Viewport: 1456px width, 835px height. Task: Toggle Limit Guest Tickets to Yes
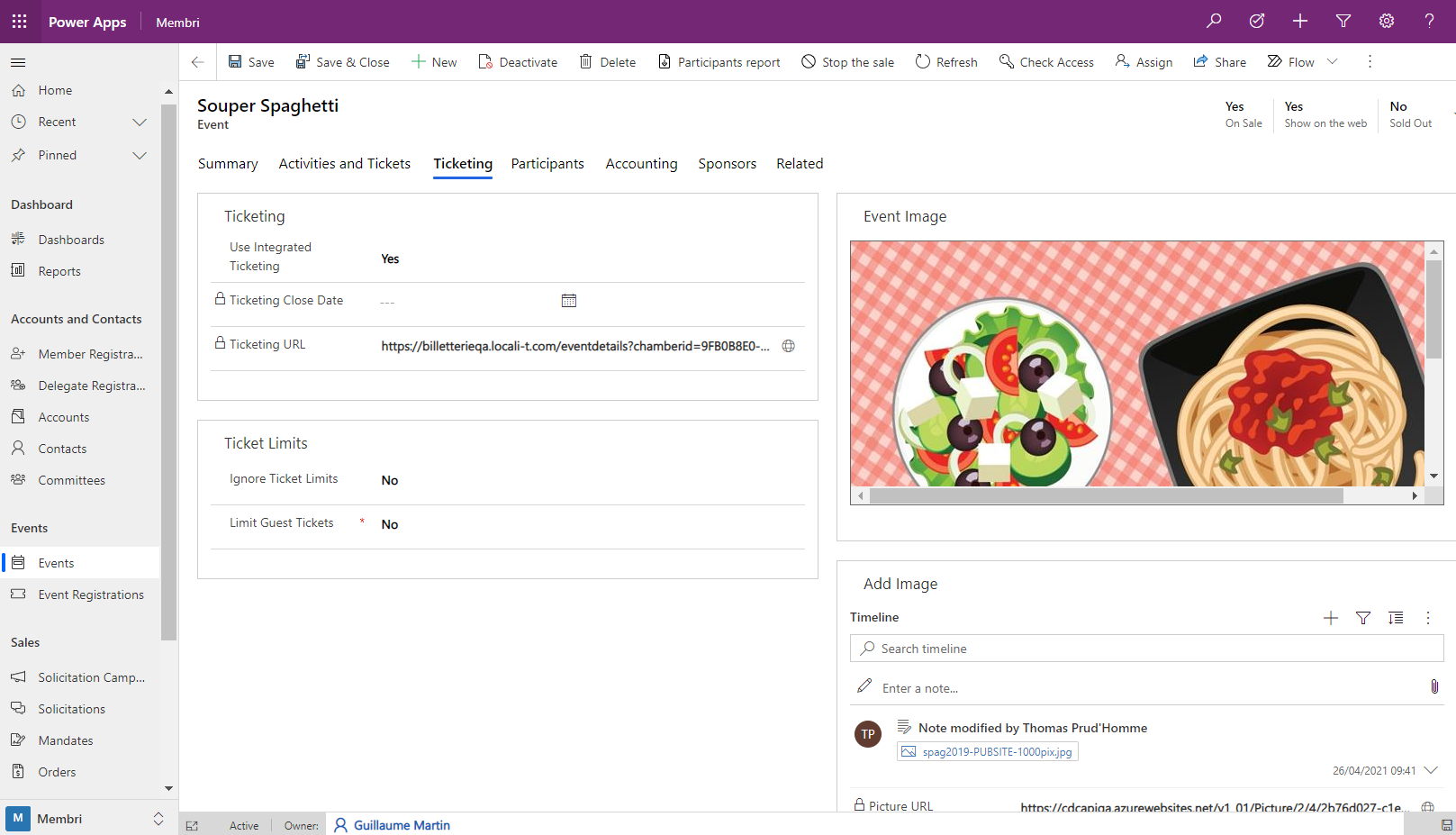[389, 523]
